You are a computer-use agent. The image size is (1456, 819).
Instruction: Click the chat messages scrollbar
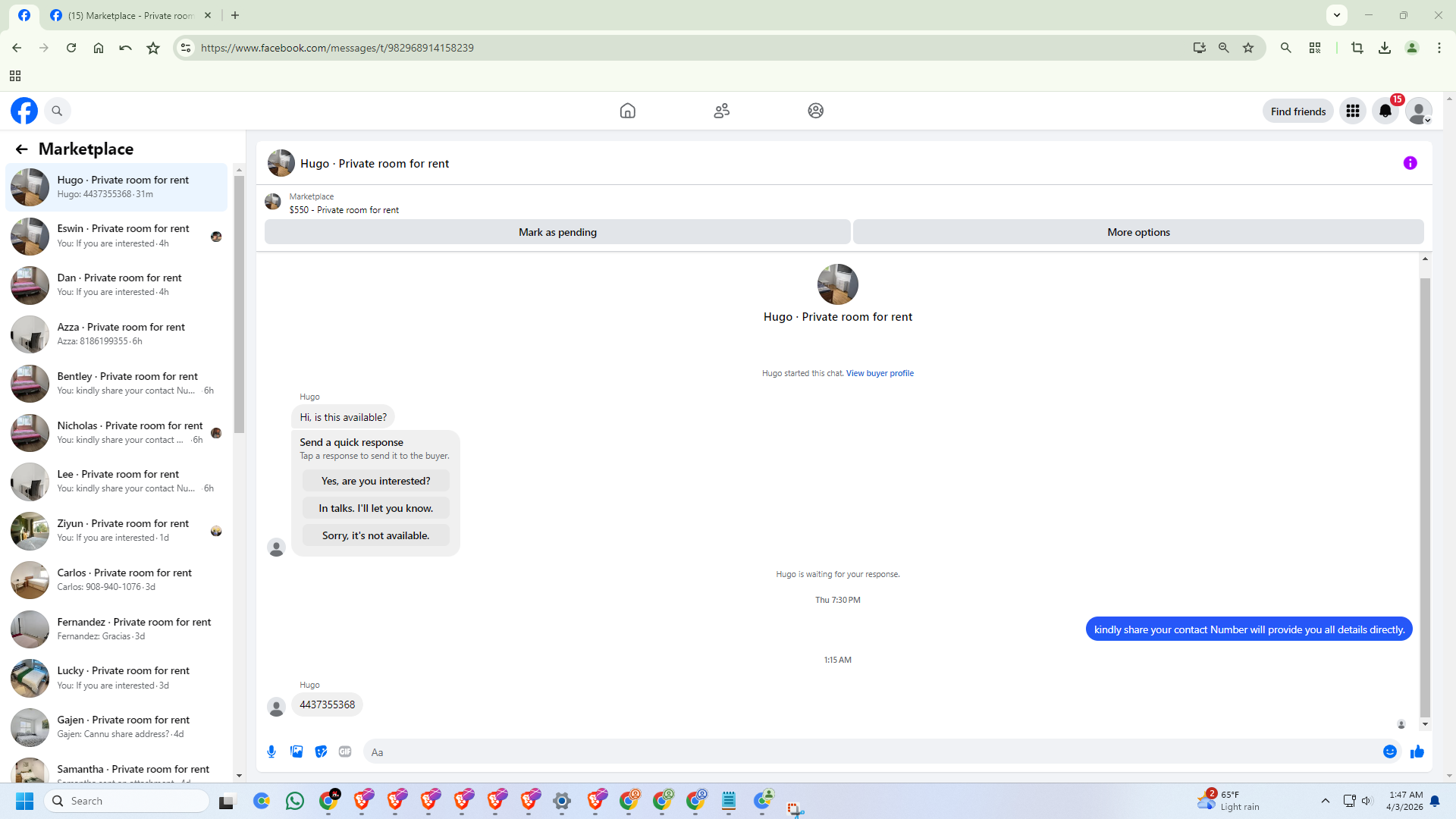(1425, 497)
